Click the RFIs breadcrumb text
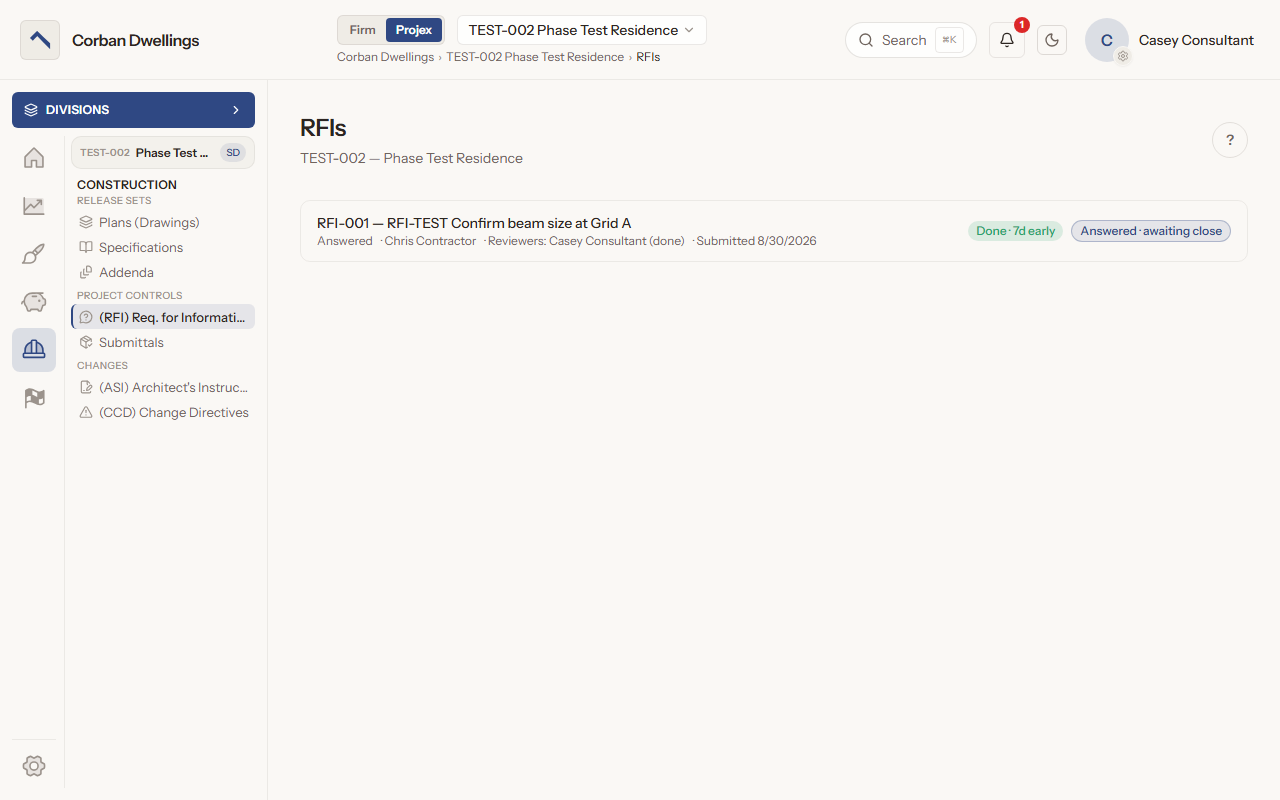Screen dimensions: 1280x800 point(648,57)
